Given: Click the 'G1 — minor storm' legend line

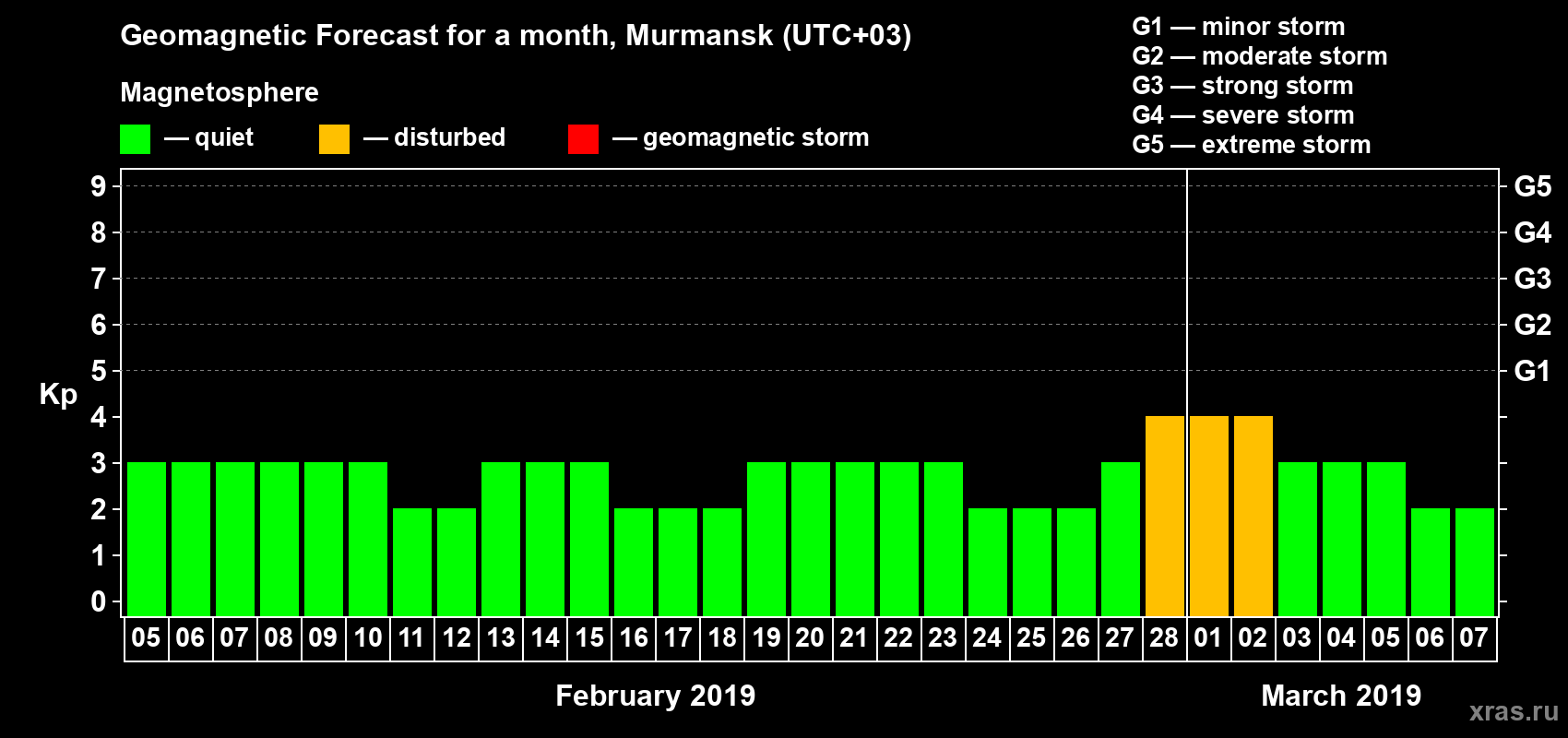Looking at the screenshot, I should (1239, 27).
